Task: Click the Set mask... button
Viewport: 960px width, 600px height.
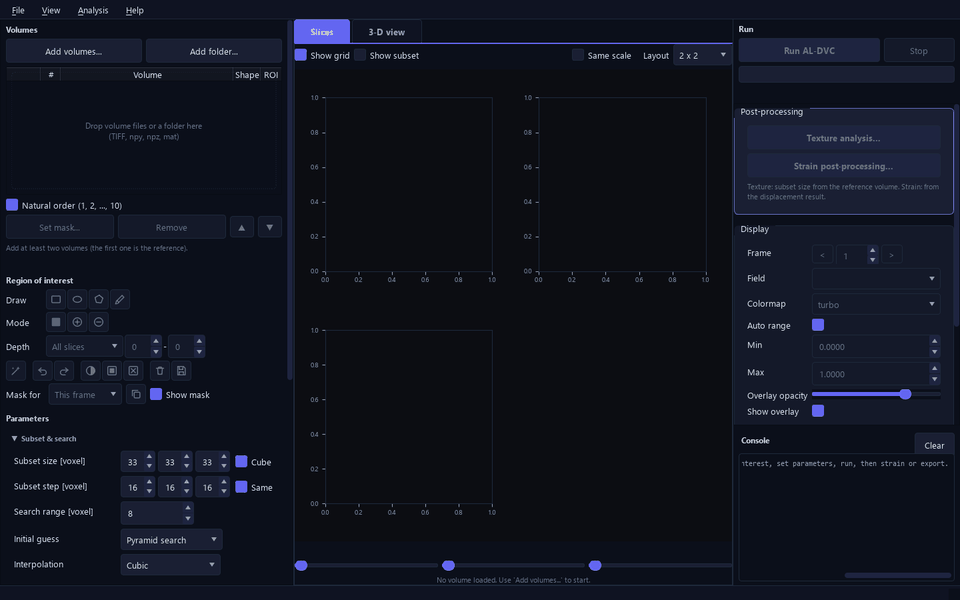Action: coord(59,227)
